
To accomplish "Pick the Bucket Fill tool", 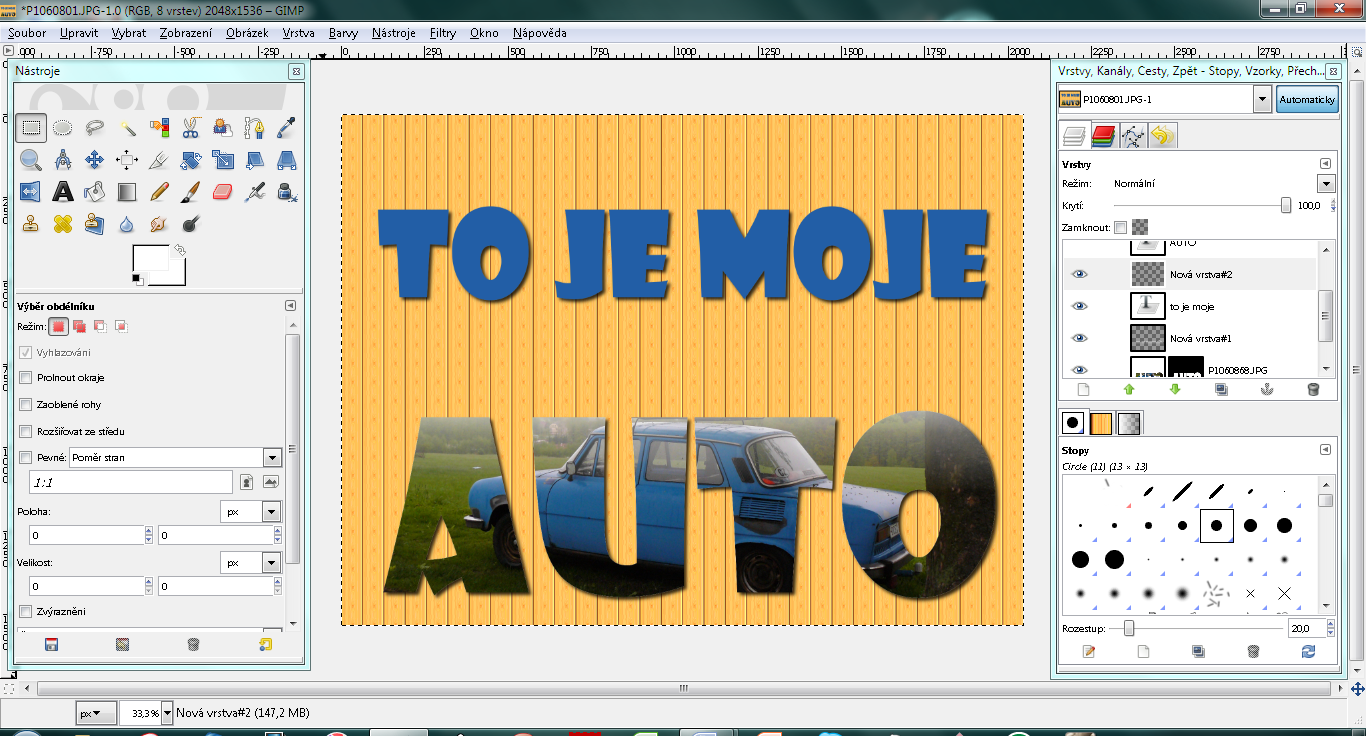I will point(95,191).
